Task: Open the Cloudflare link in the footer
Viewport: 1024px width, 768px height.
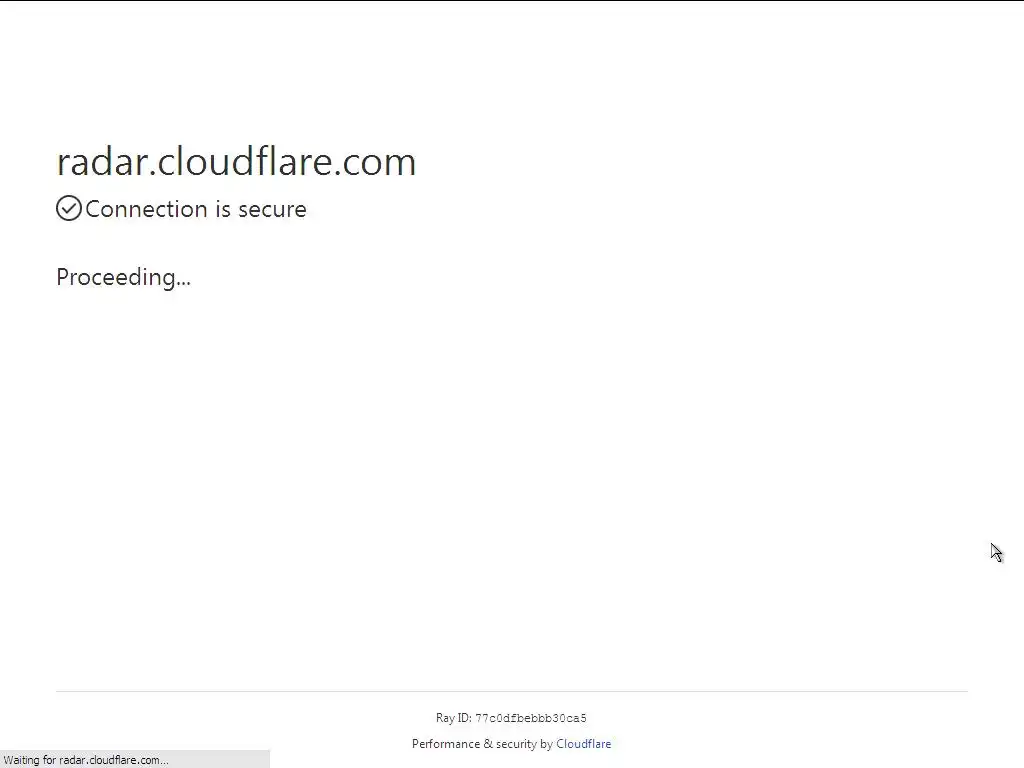Action: (x=583, y=744)
